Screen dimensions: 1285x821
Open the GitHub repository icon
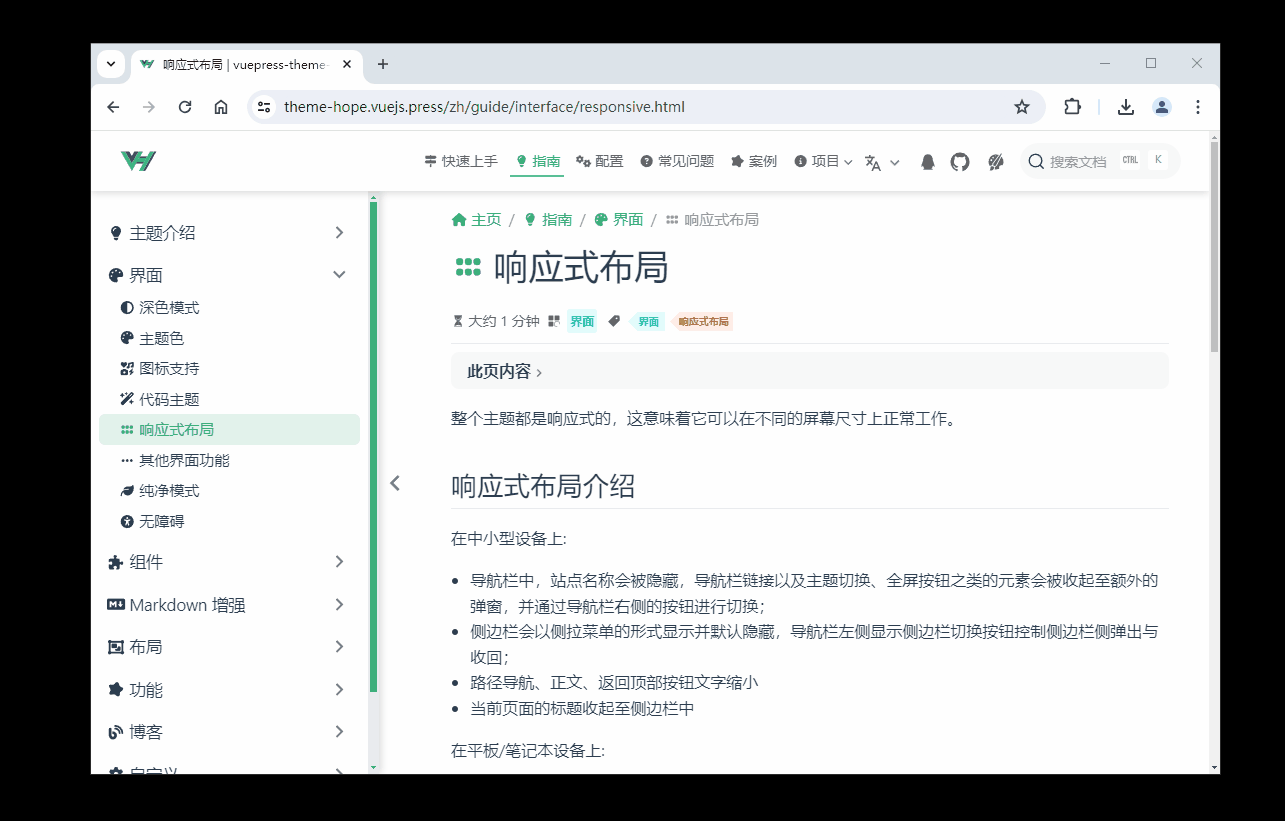960,162
